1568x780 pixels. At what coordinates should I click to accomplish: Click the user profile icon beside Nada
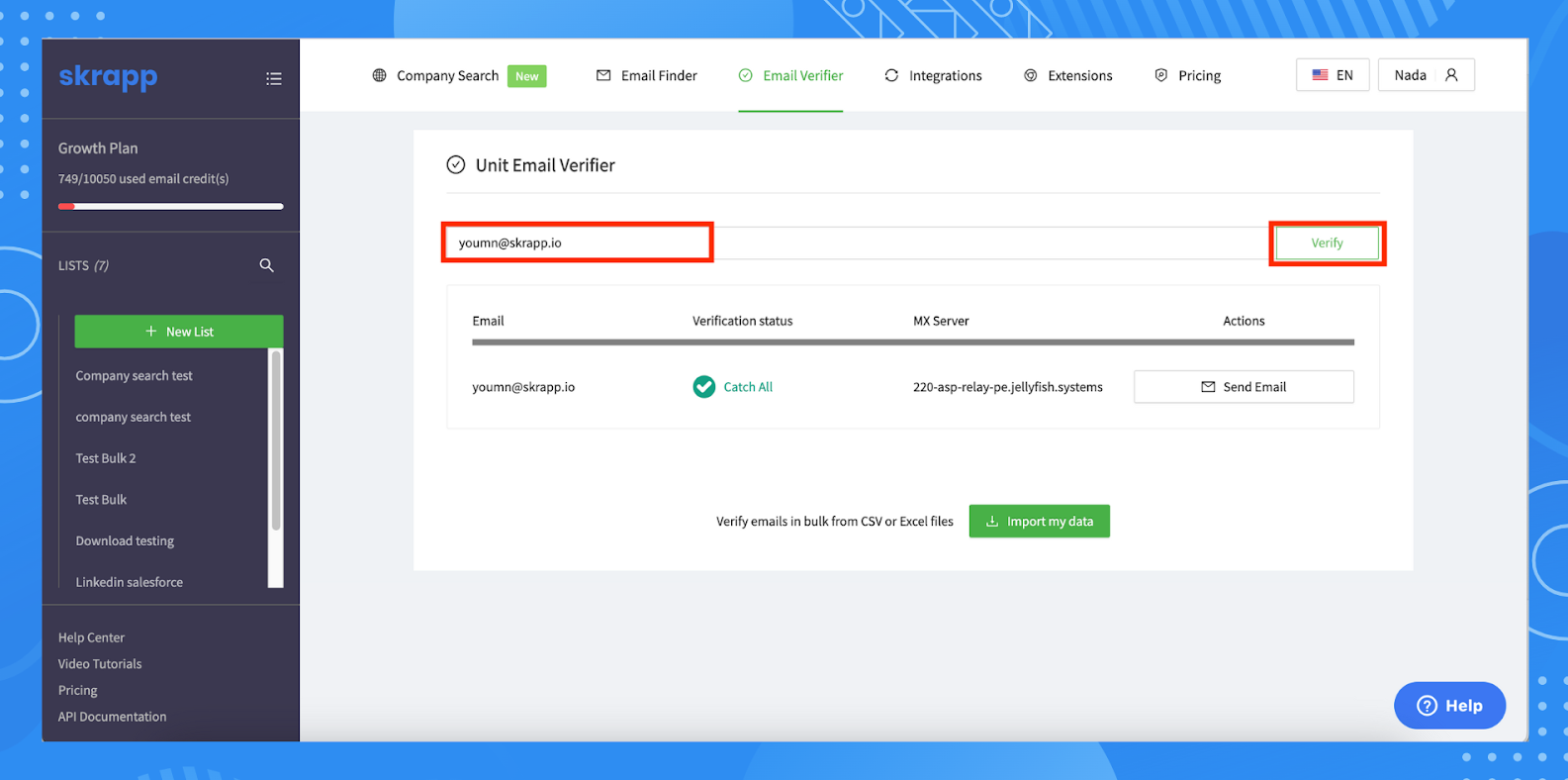[x=1451, y=75]
